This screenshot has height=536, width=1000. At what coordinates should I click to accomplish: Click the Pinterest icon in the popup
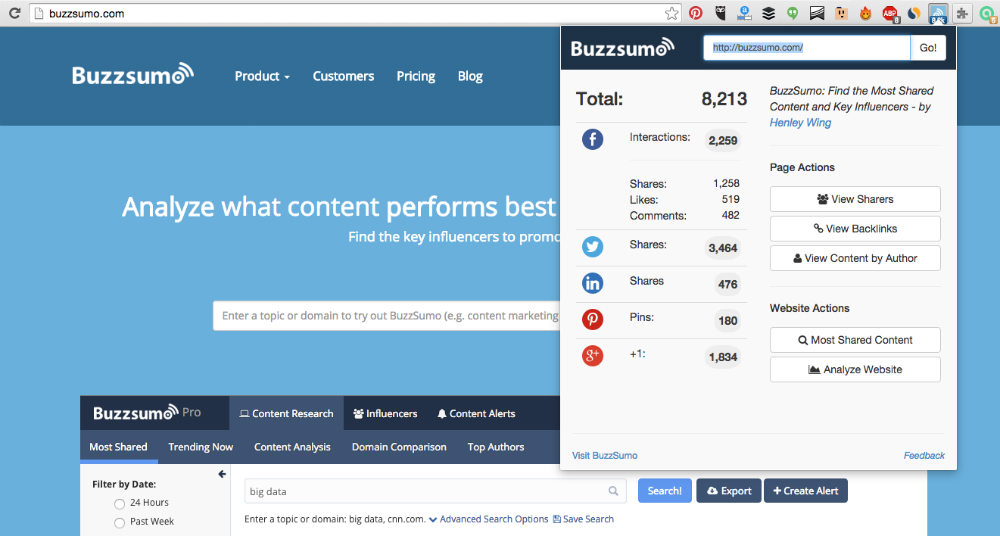(592, 319)
